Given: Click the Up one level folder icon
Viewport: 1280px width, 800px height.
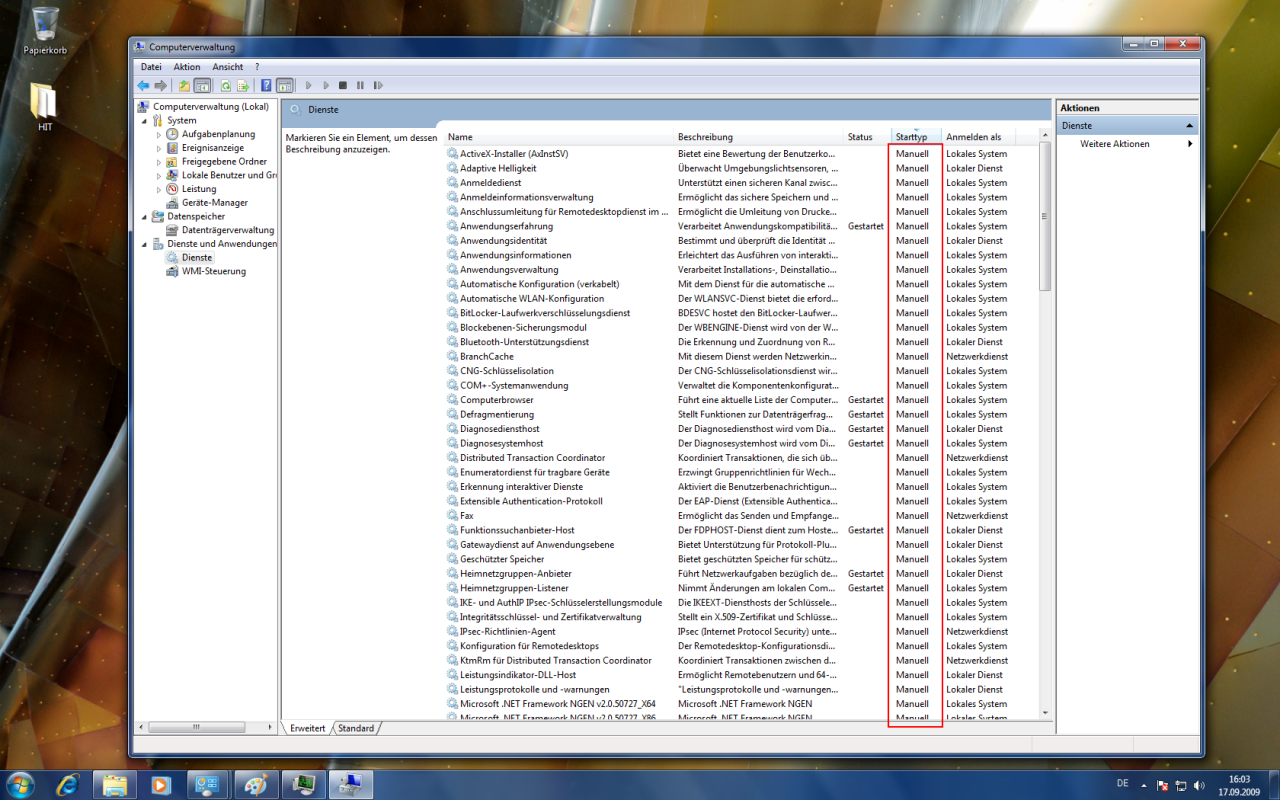Looking at the screenshot, I should point(184,86).
